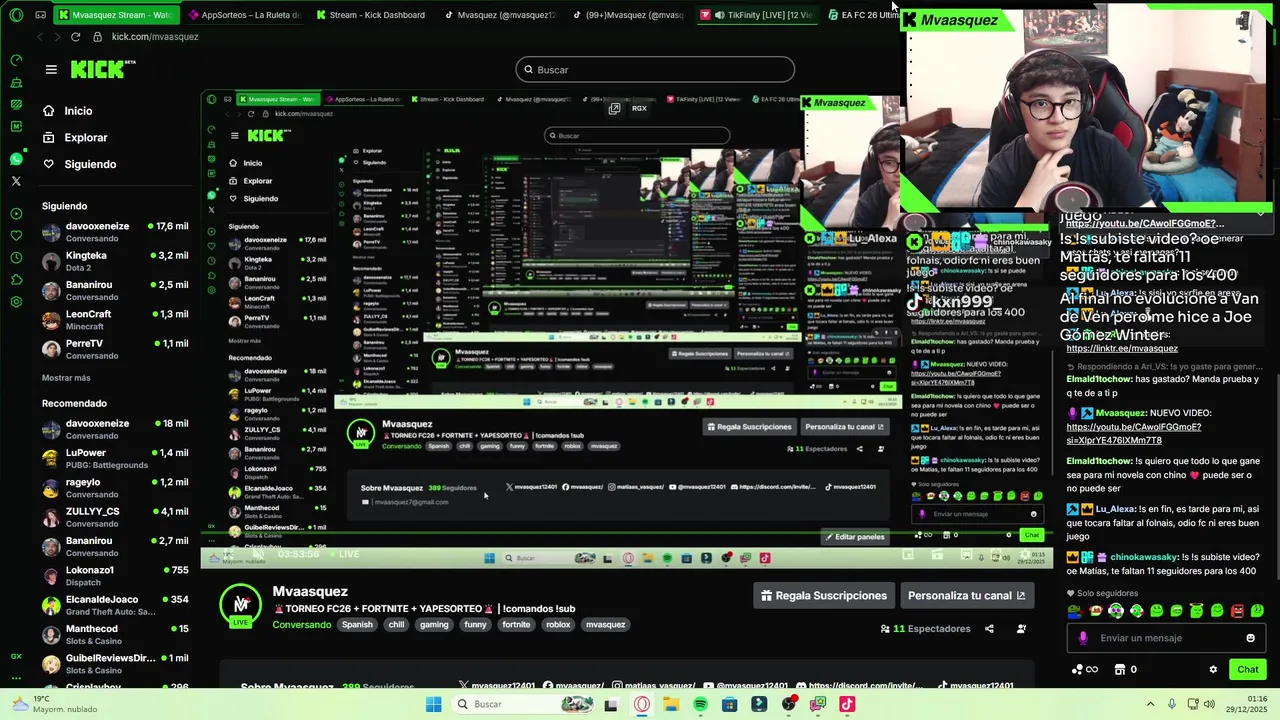Open Kingteka channel in following list

click(x=115, y=261)
